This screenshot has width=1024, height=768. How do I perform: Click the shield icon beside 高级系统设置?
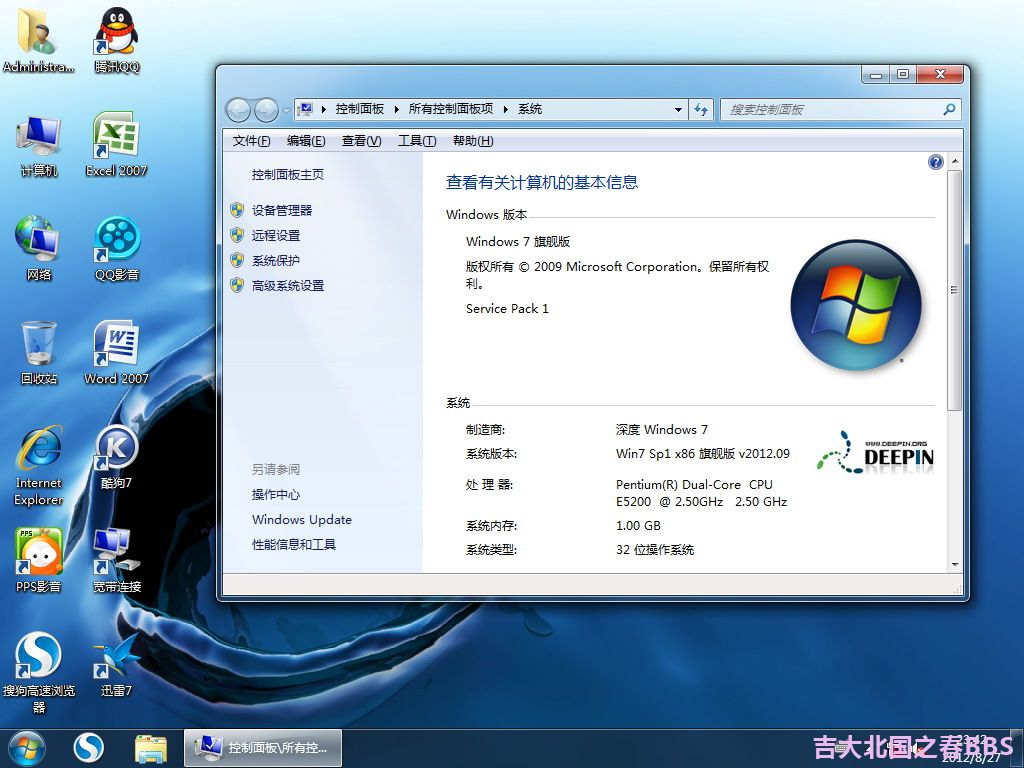click(237, 285)
